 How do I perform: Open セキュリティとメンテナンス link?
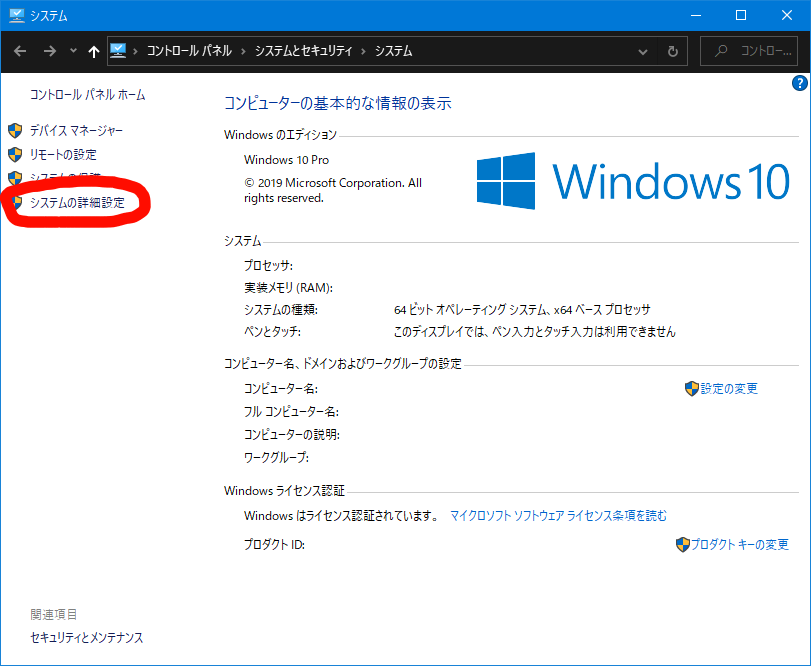click(86, 638)
